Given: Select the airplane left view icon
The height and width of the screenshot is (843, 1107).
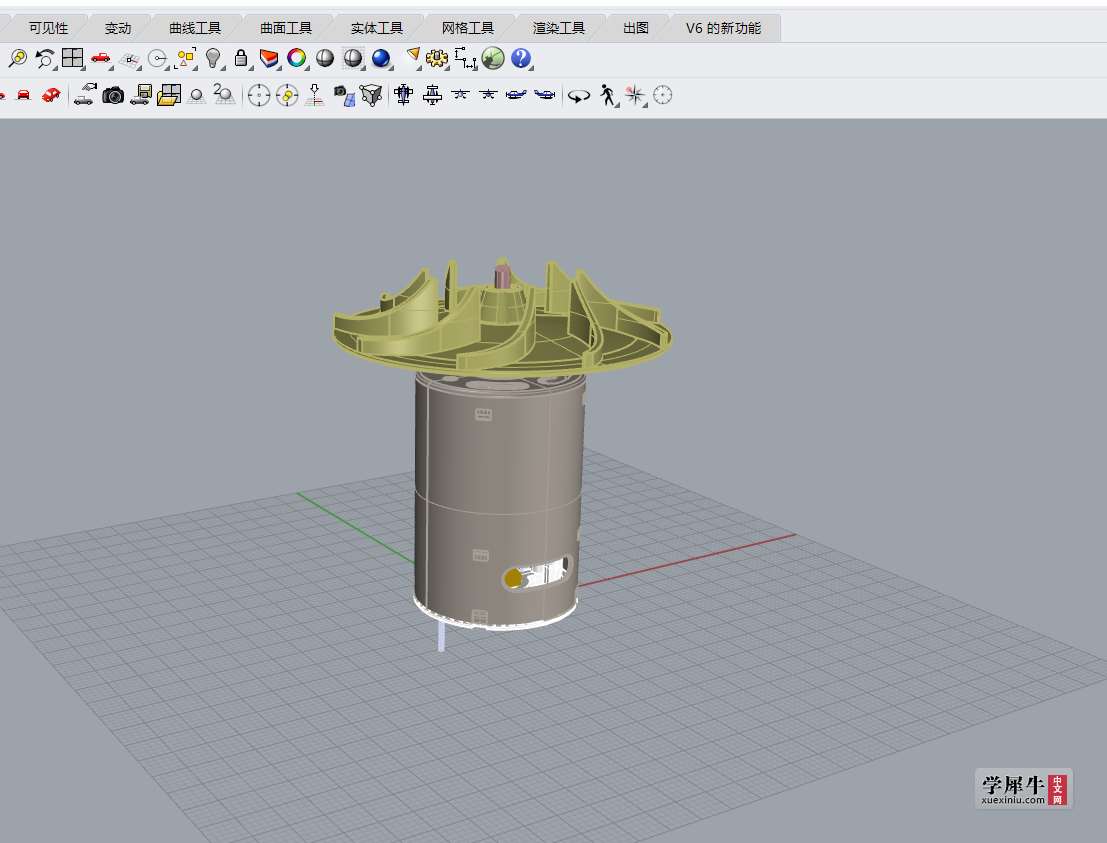Looking at the screenshot, I should click(544, 95).
